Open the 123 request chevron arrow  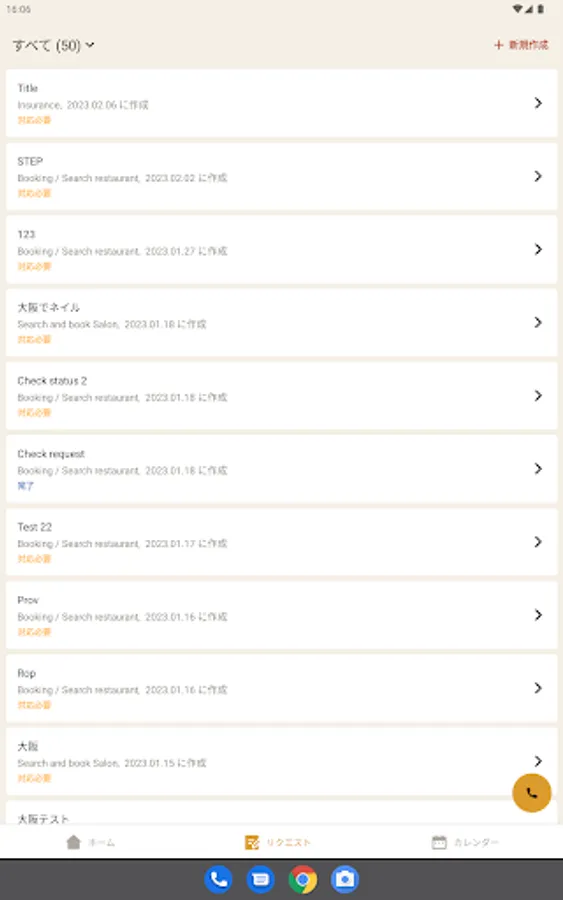[538, 249]
